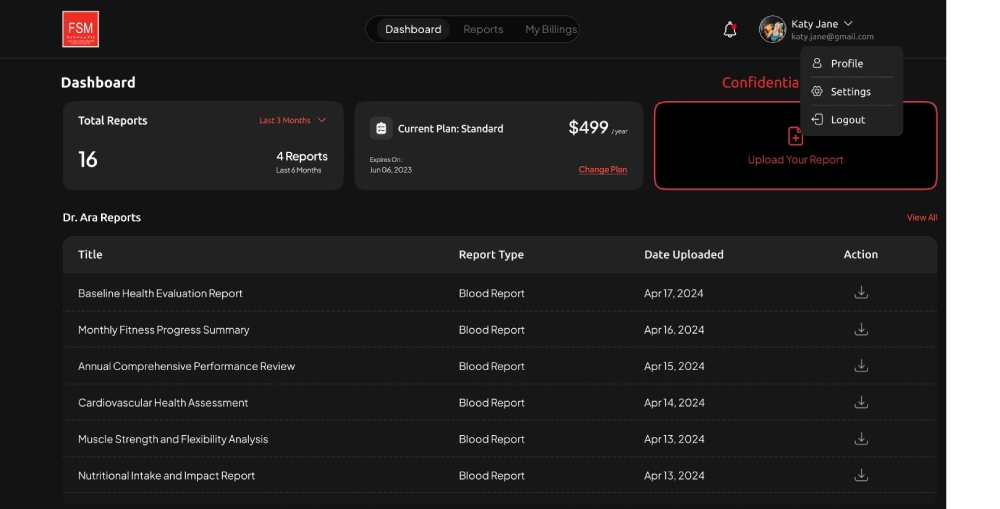Select Annual Comprehensive Performance Review title

[186, 366]
